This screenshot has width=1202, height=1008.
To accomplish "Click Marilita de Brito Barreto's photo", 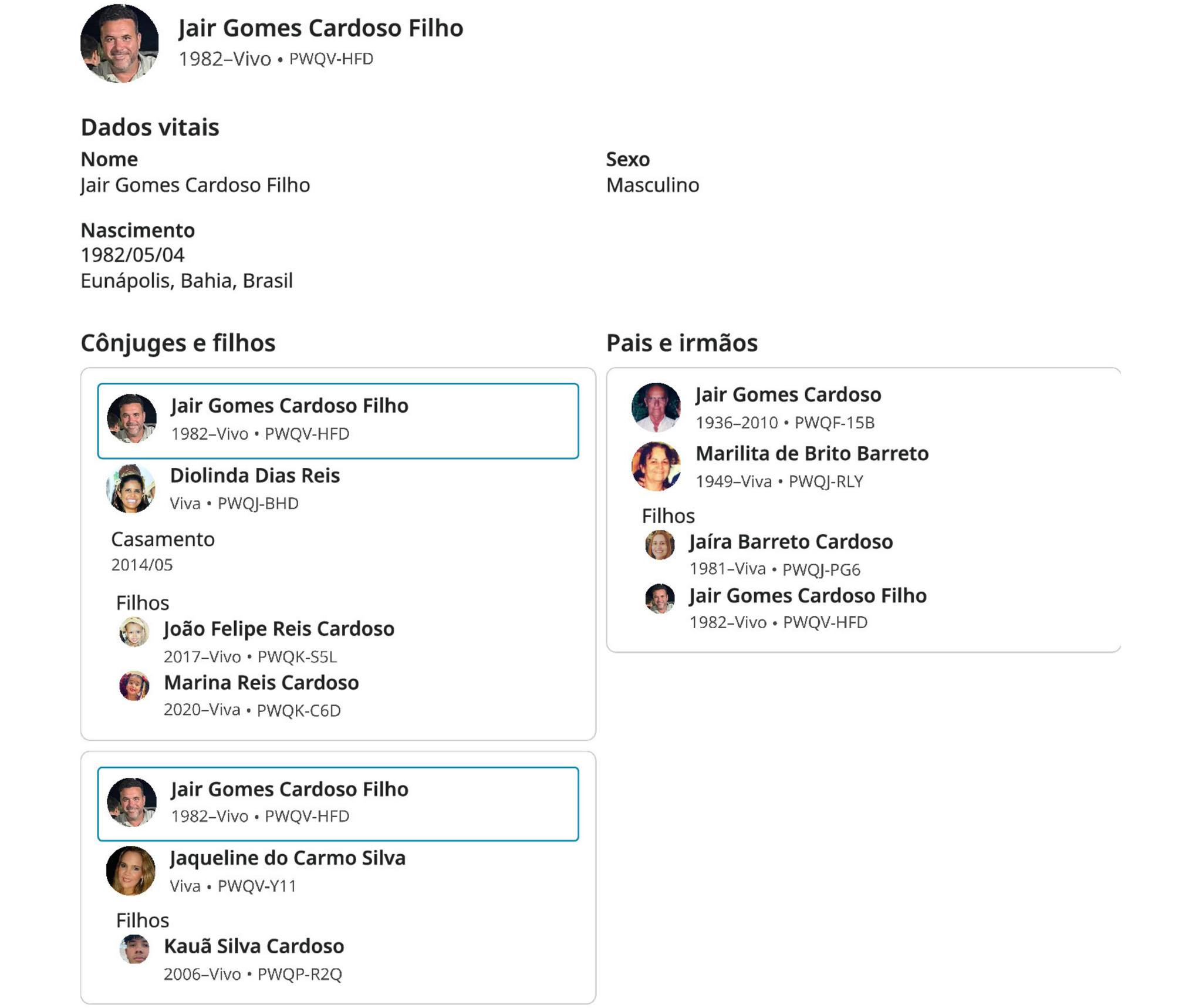I will [656, 466].
